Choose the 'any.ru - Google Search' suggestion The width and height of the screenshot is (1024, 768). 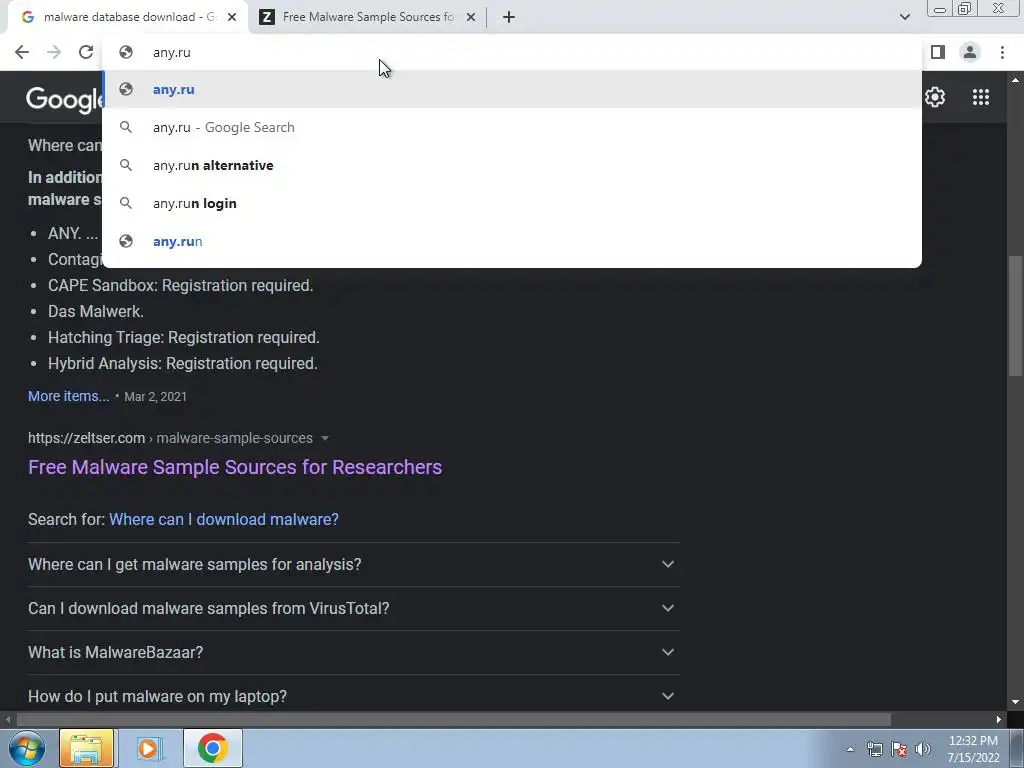point(512,127)
